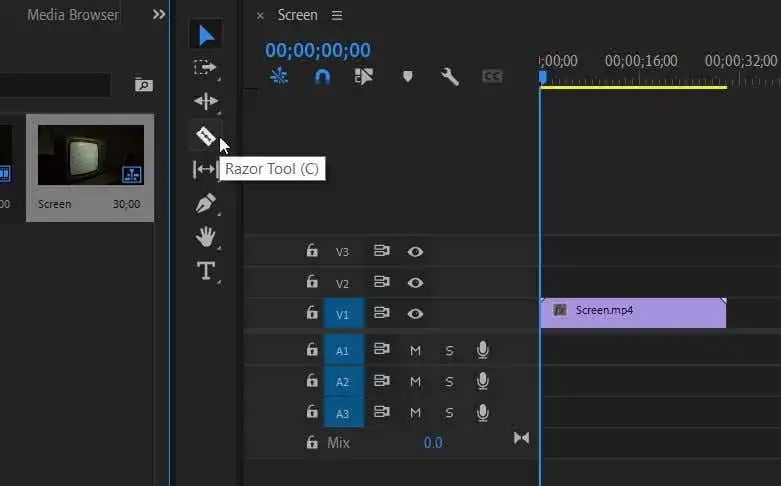
Task: Select the Track Select Forward tool
Action: click(205, 67)
